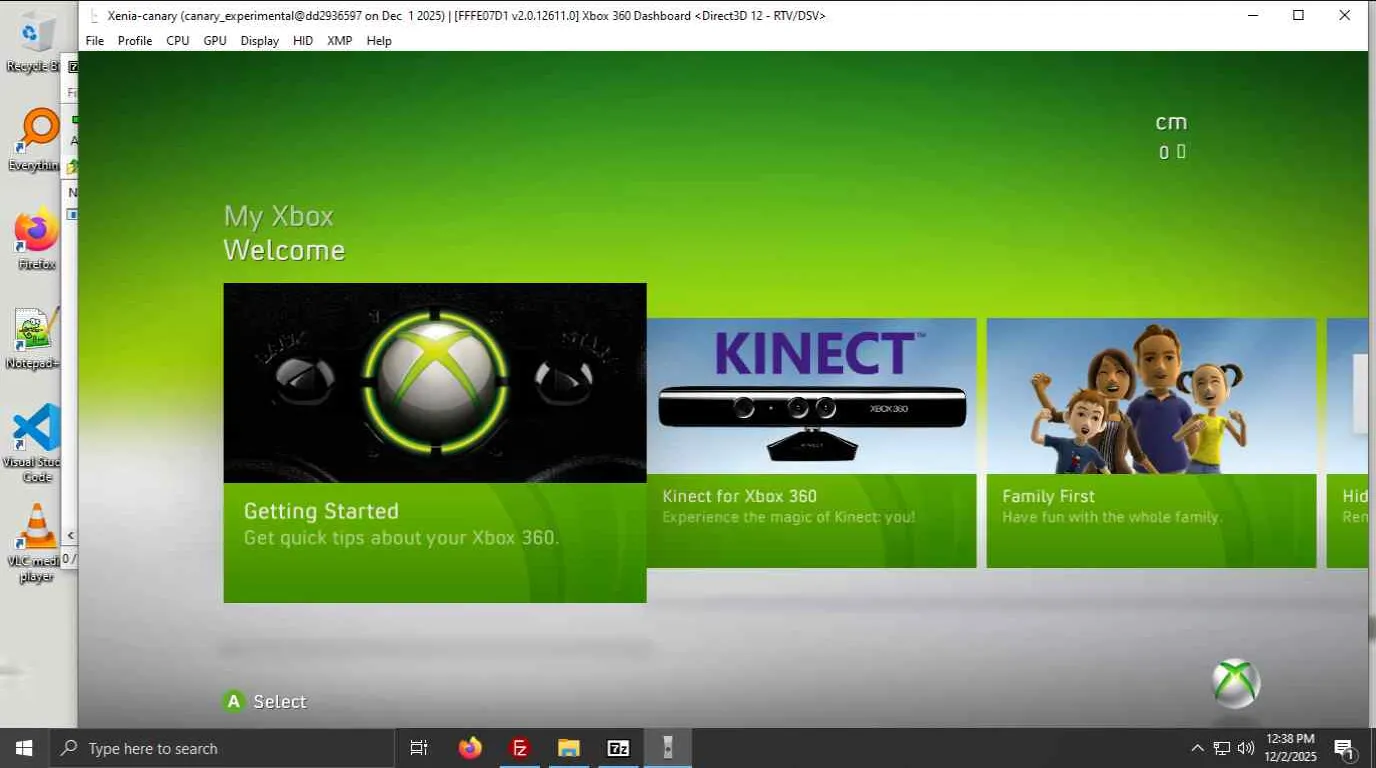The height and width of the screenshot is (768, 1376).
Task: Launch Visual Studio Code from desktop
Action: click(x=36, y=443)
